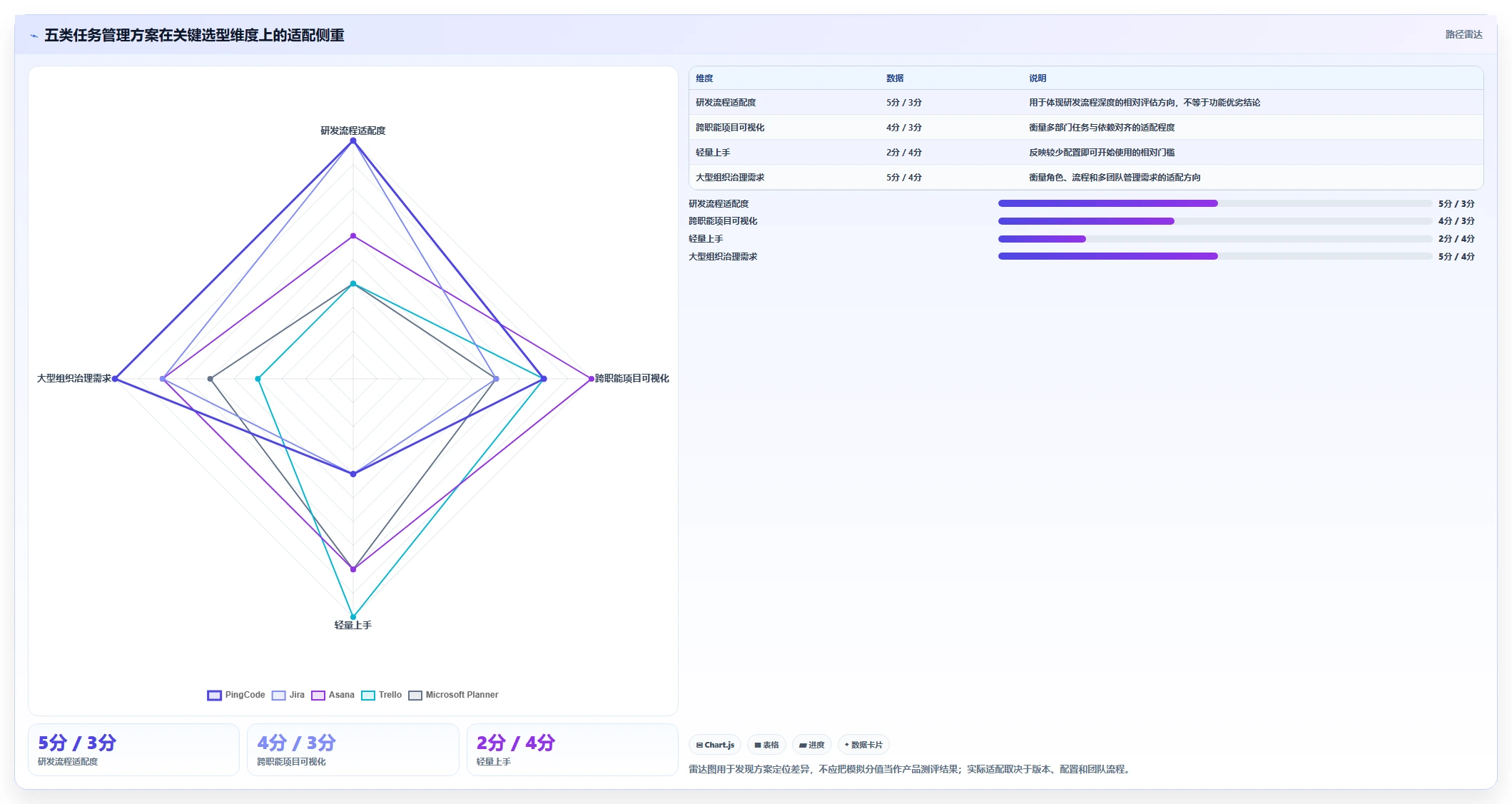Click the 研发流程适配度 radar axis label
1512x804 pixels.
point(352,131)
